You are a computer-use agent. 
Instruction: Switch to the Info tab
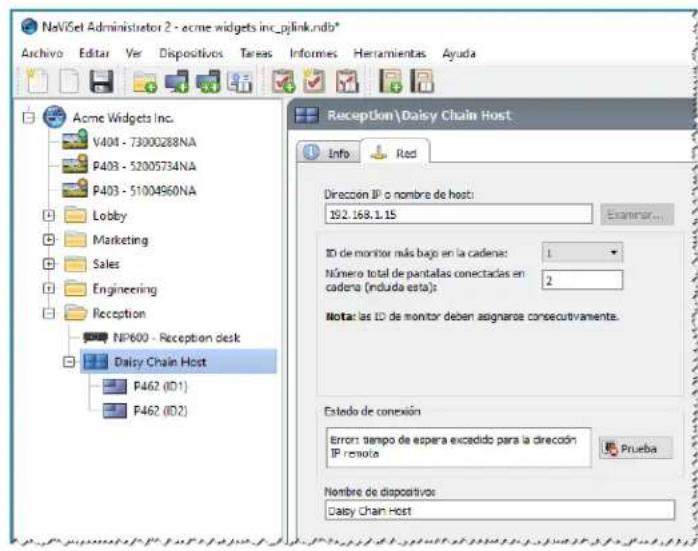pos(329,153)
